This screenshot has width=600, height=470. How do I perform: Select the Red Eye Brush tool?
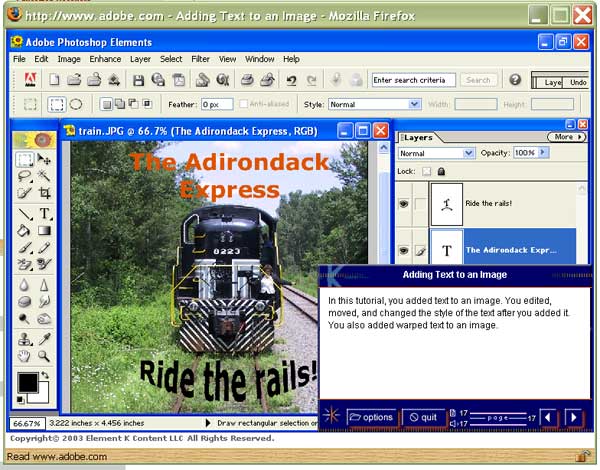(x=44, y=264)
